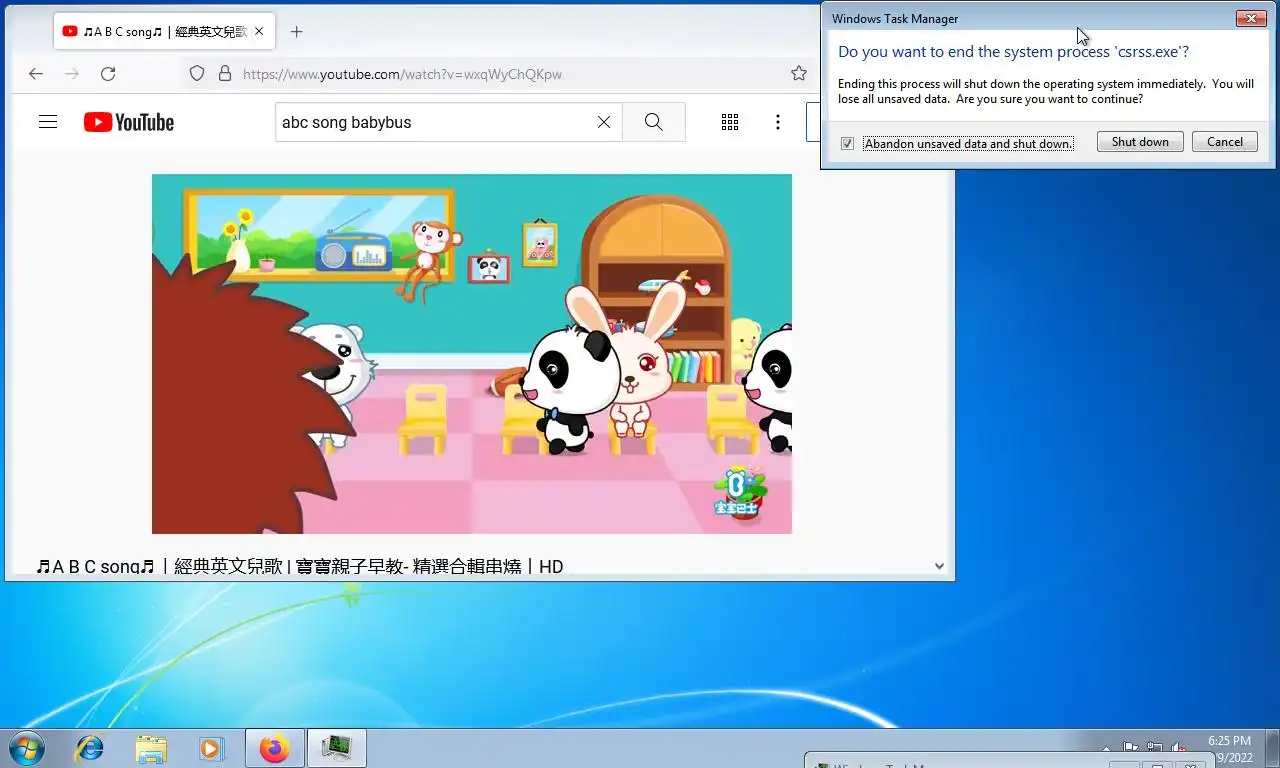Image resolution: width=1280 pixels, height=768 pixels.
Task: Open the Windows Start menu
Action: [x=26, y=748]
